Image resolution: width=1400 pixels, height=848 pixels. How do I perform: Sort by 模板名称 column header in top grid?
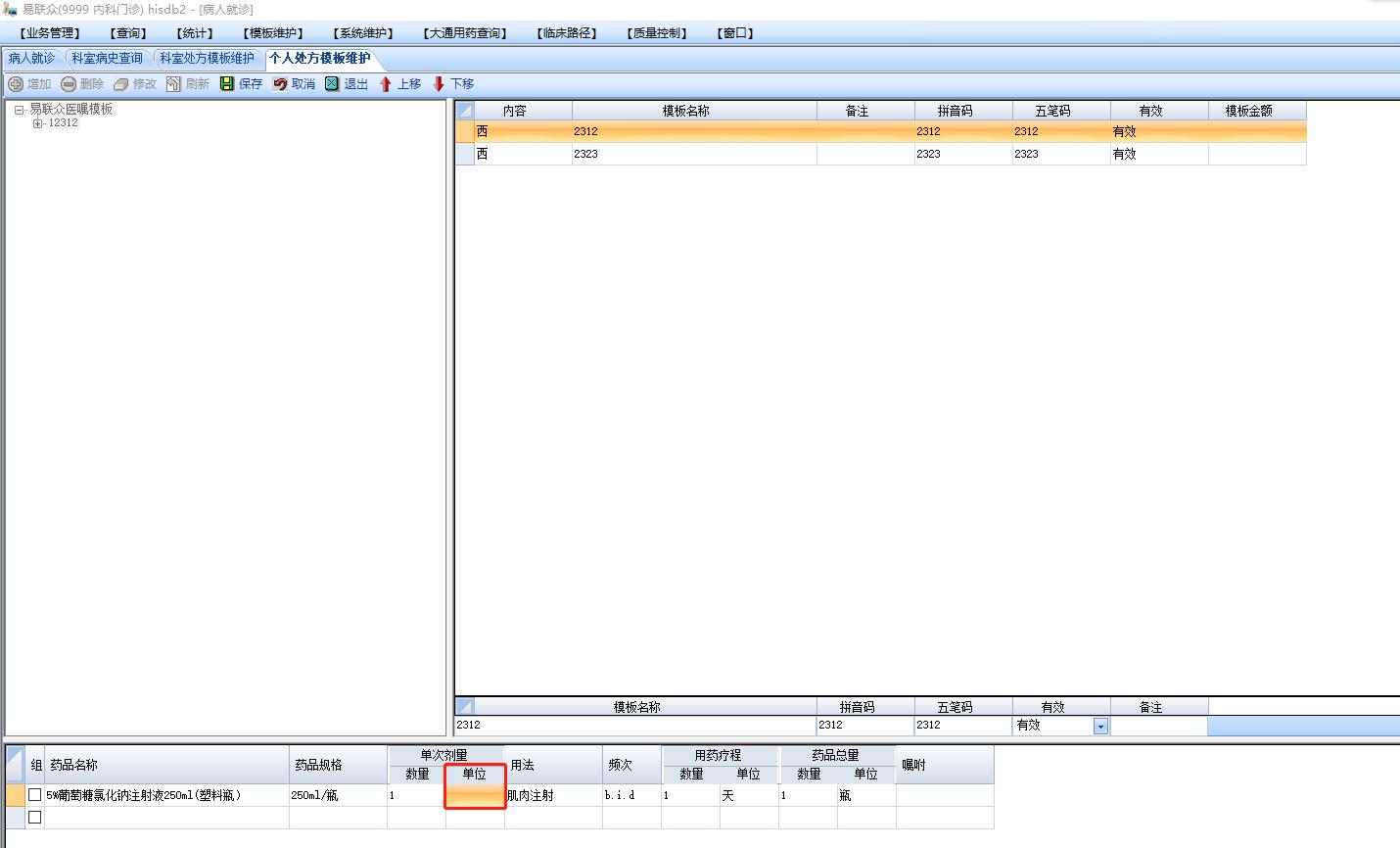click(x=694, y=111)
